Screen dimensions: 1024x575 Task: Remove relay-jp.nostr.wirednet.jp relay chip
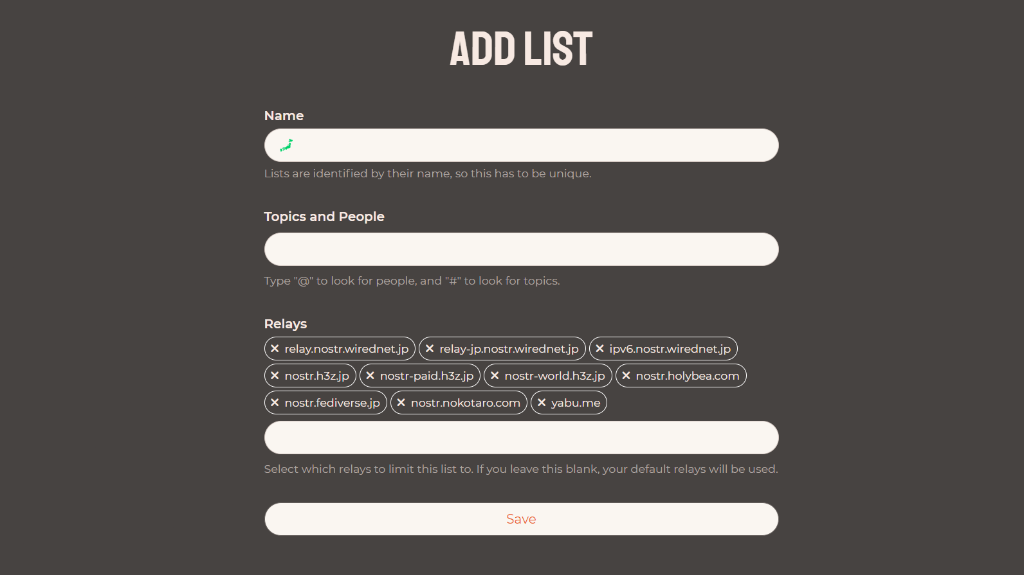click(429, 349)
